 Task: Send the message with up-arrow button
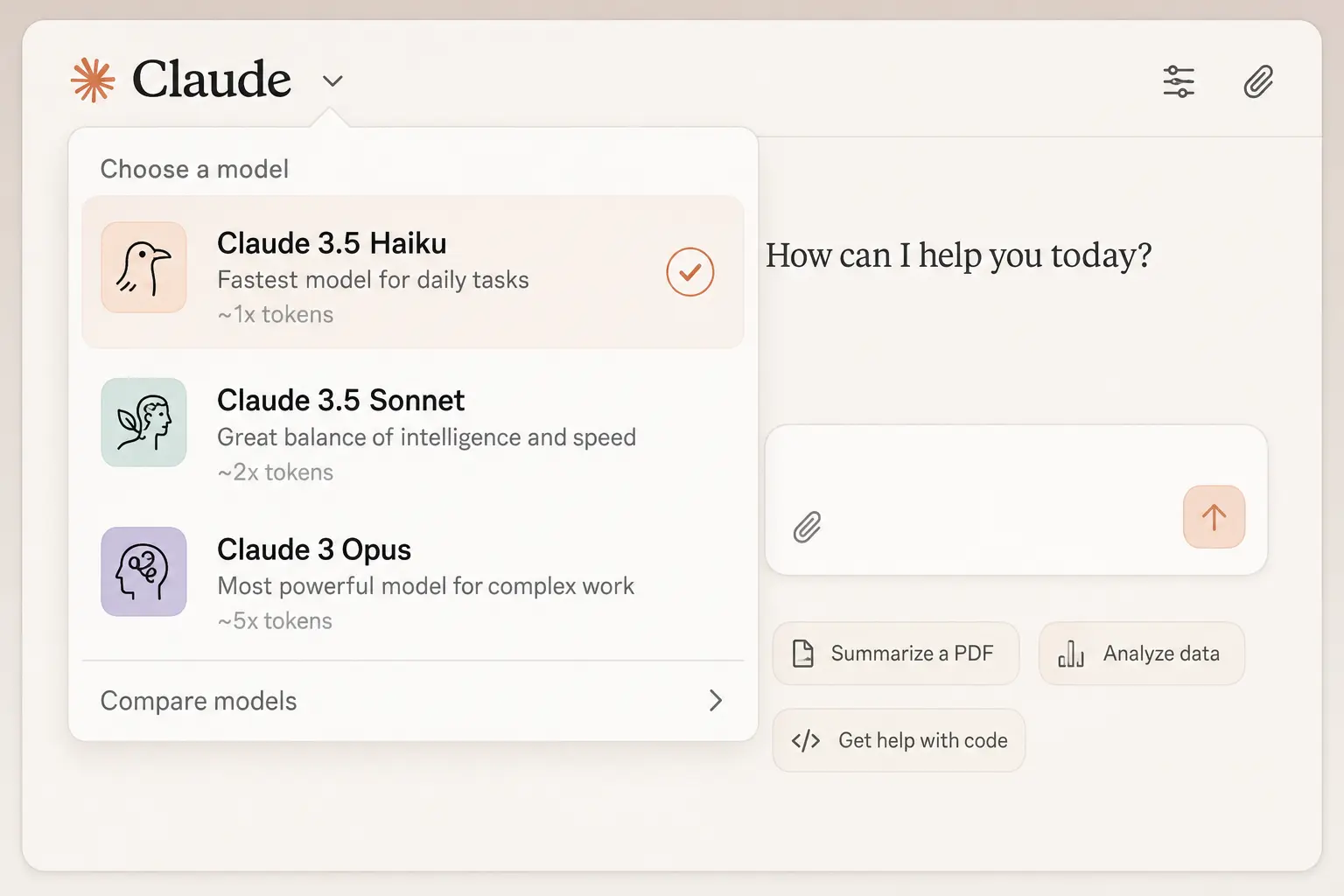pyautogui.click(x=1214, y=517)
